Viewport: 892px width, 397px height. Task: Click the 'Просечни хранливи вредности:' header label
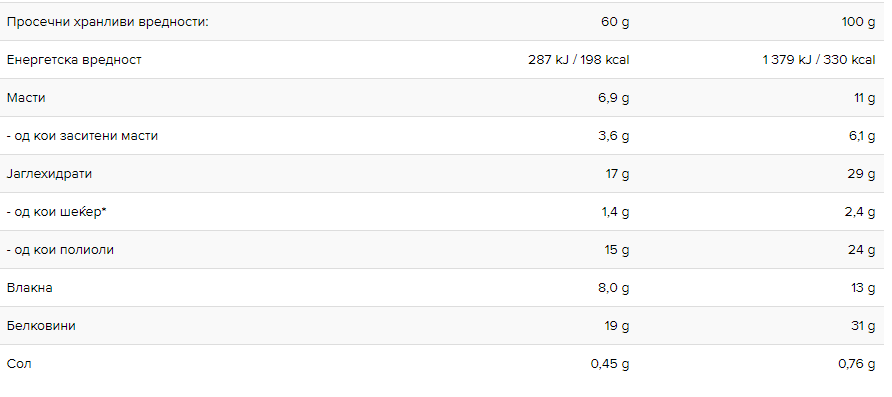108,22
